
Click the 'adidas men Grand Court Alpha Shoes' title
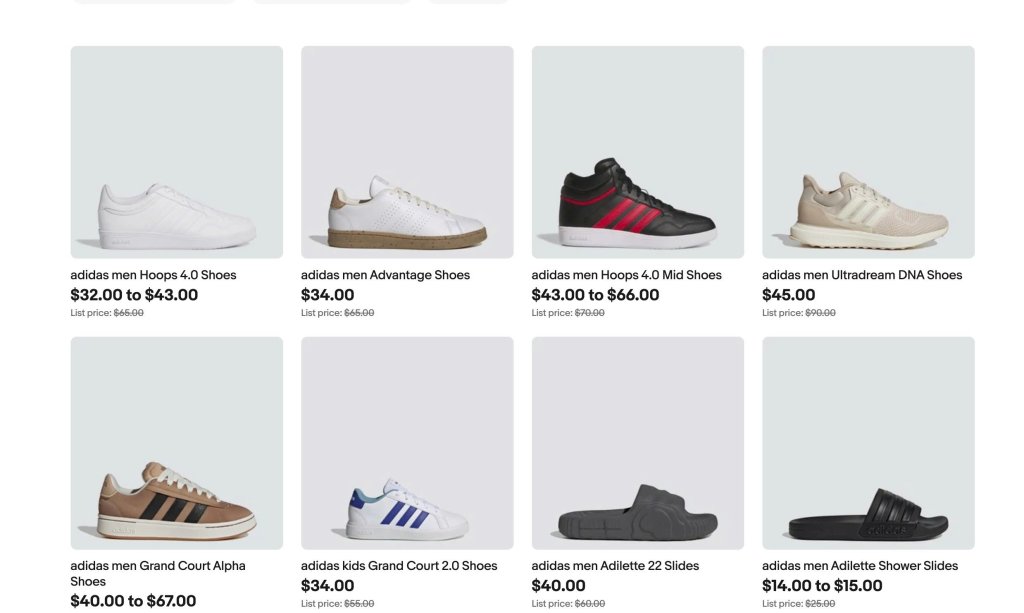click(157, 566)
